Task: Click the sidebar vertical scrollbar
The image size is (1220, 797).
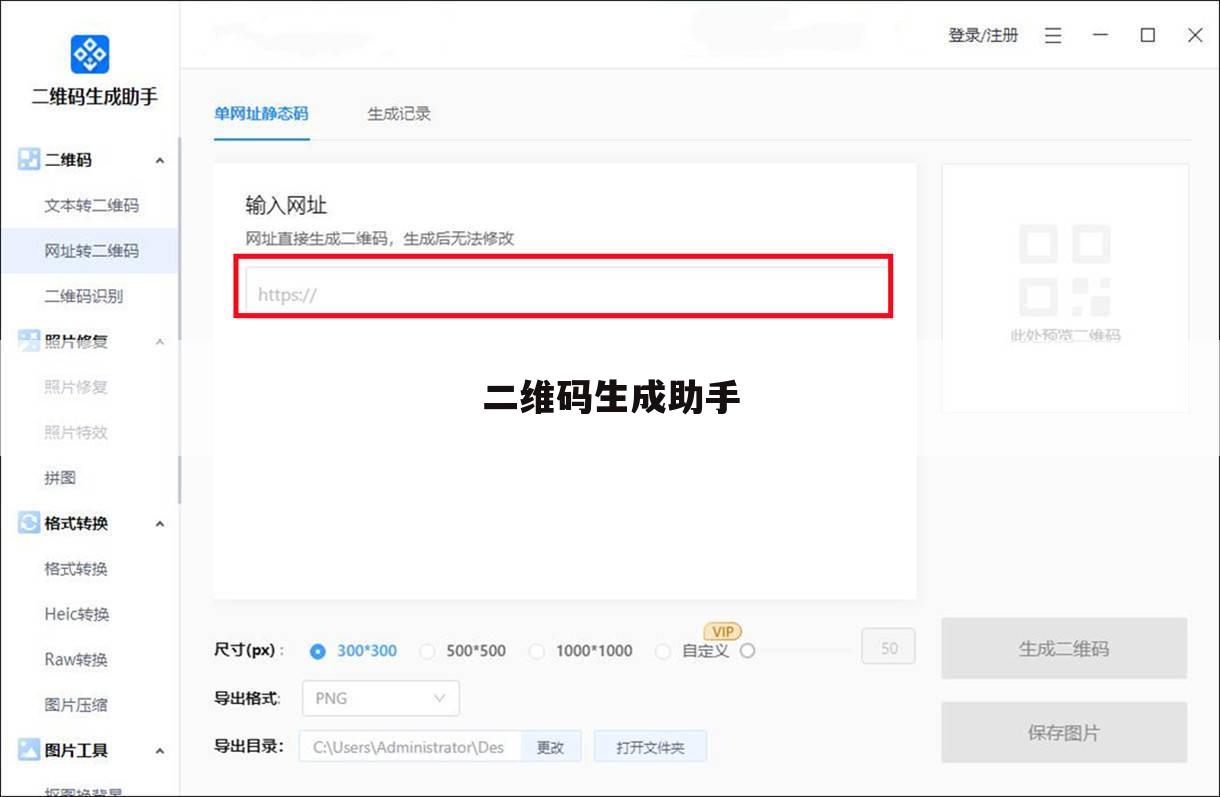Action: point(180,320)
